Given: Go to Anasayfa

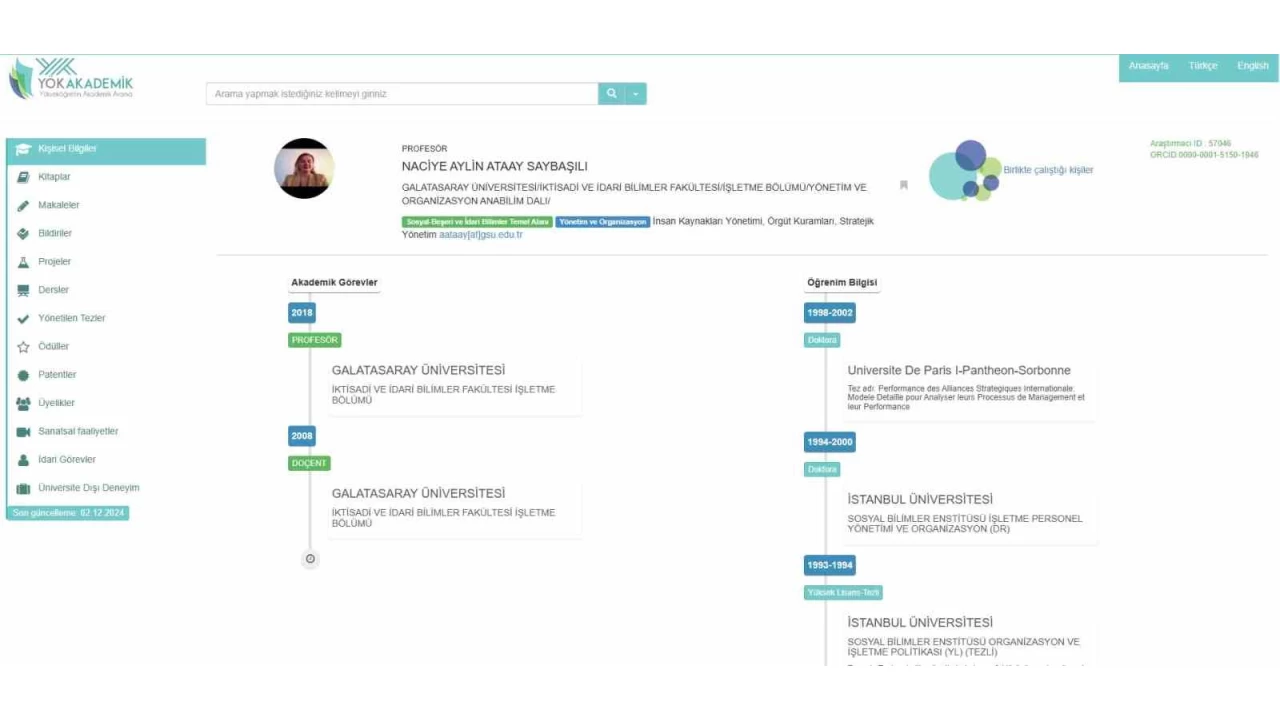Looking at the screenshot, I should [x=1149, y=66].
